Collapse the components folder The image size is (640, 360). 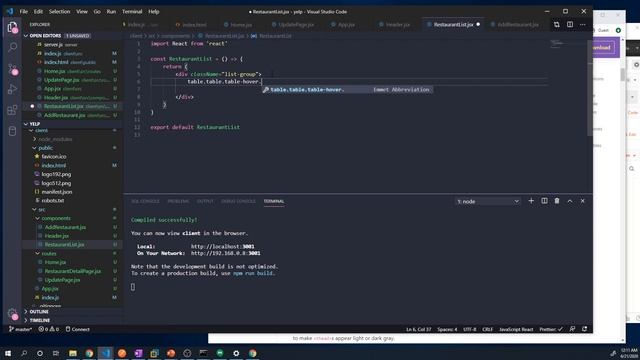click(56, 218)
